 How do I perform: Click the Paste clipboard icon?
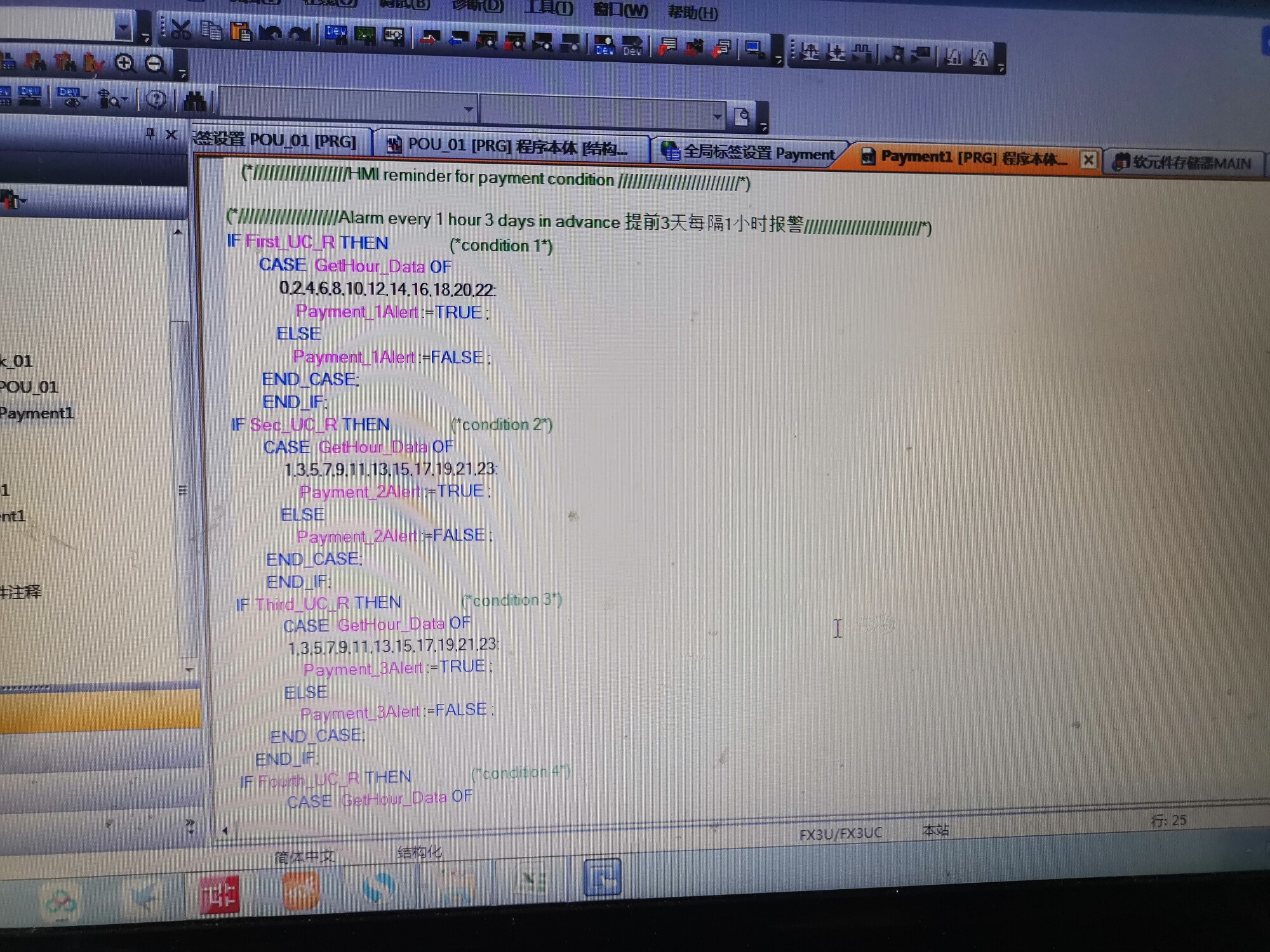click(241, 31)
